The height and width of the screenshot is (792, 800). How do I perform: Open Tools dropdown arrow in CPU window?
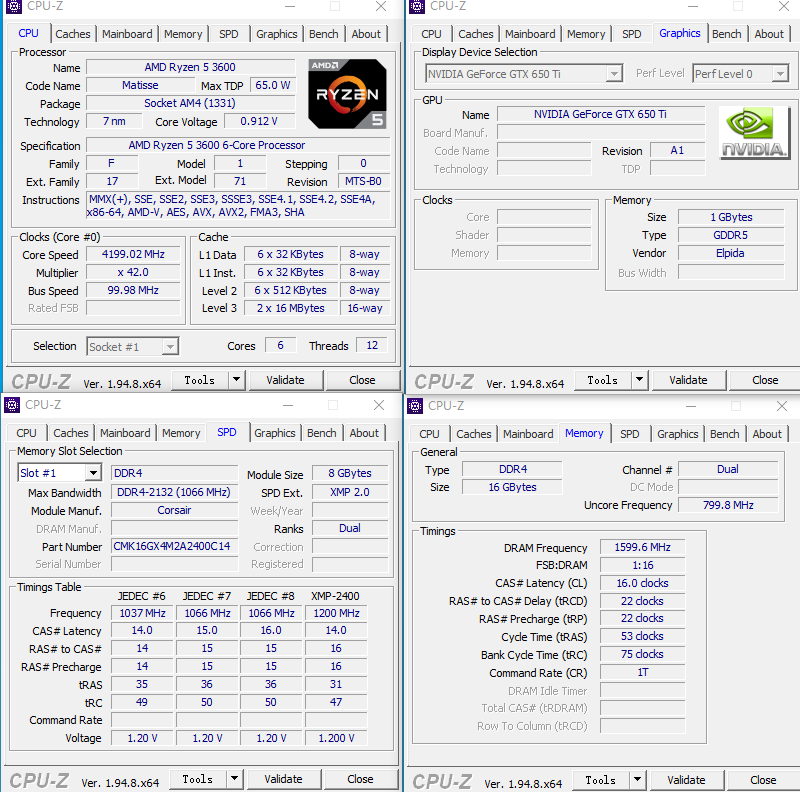(x=236, y=380)
